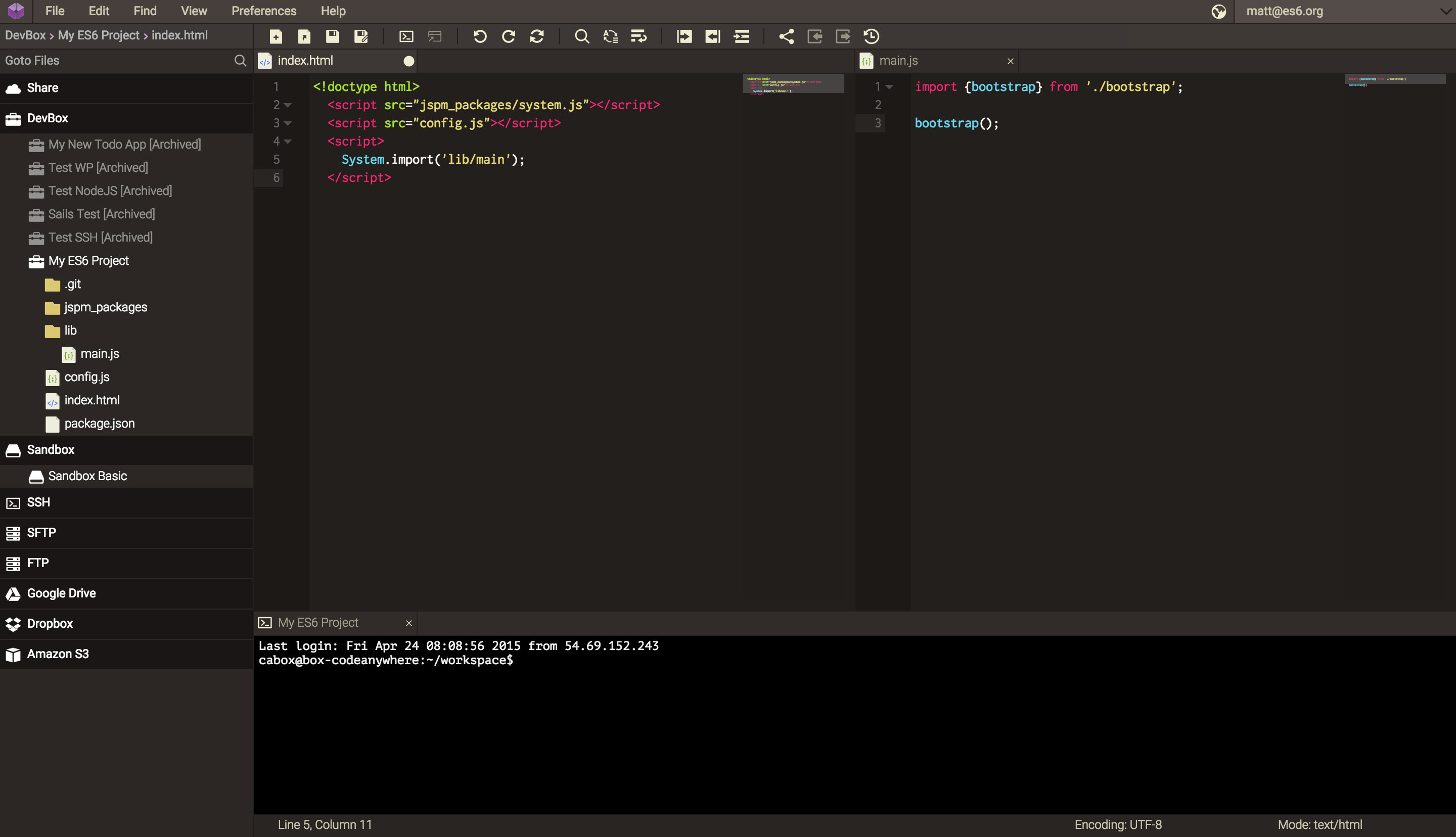Image resolution: width=1456 pixels, height=837 pixels.
Task: Click the globe icon near account
Action: click(x=1218, y=12)
